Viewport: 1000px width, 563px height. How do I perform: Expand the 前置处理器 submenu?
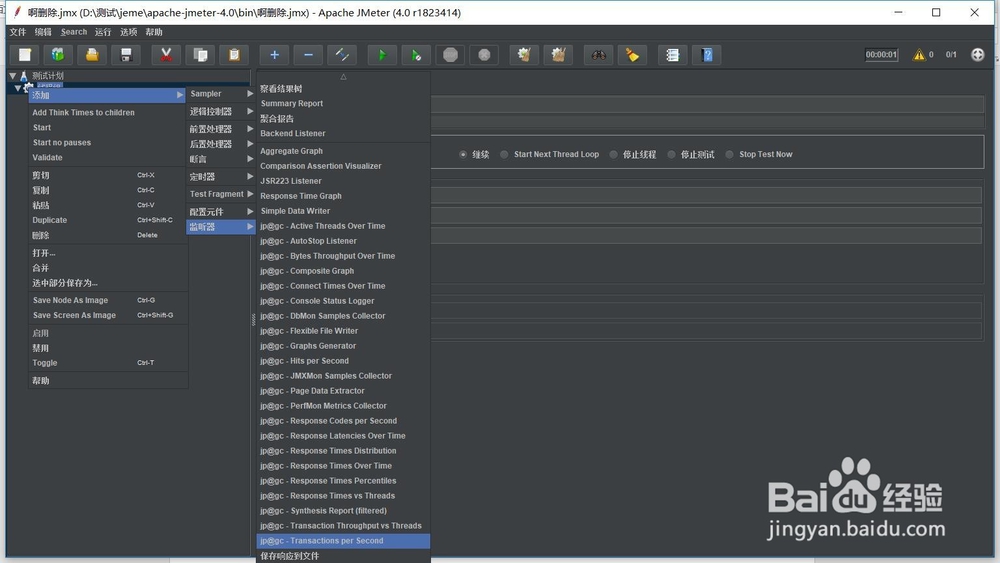click(x=221, y=129)
